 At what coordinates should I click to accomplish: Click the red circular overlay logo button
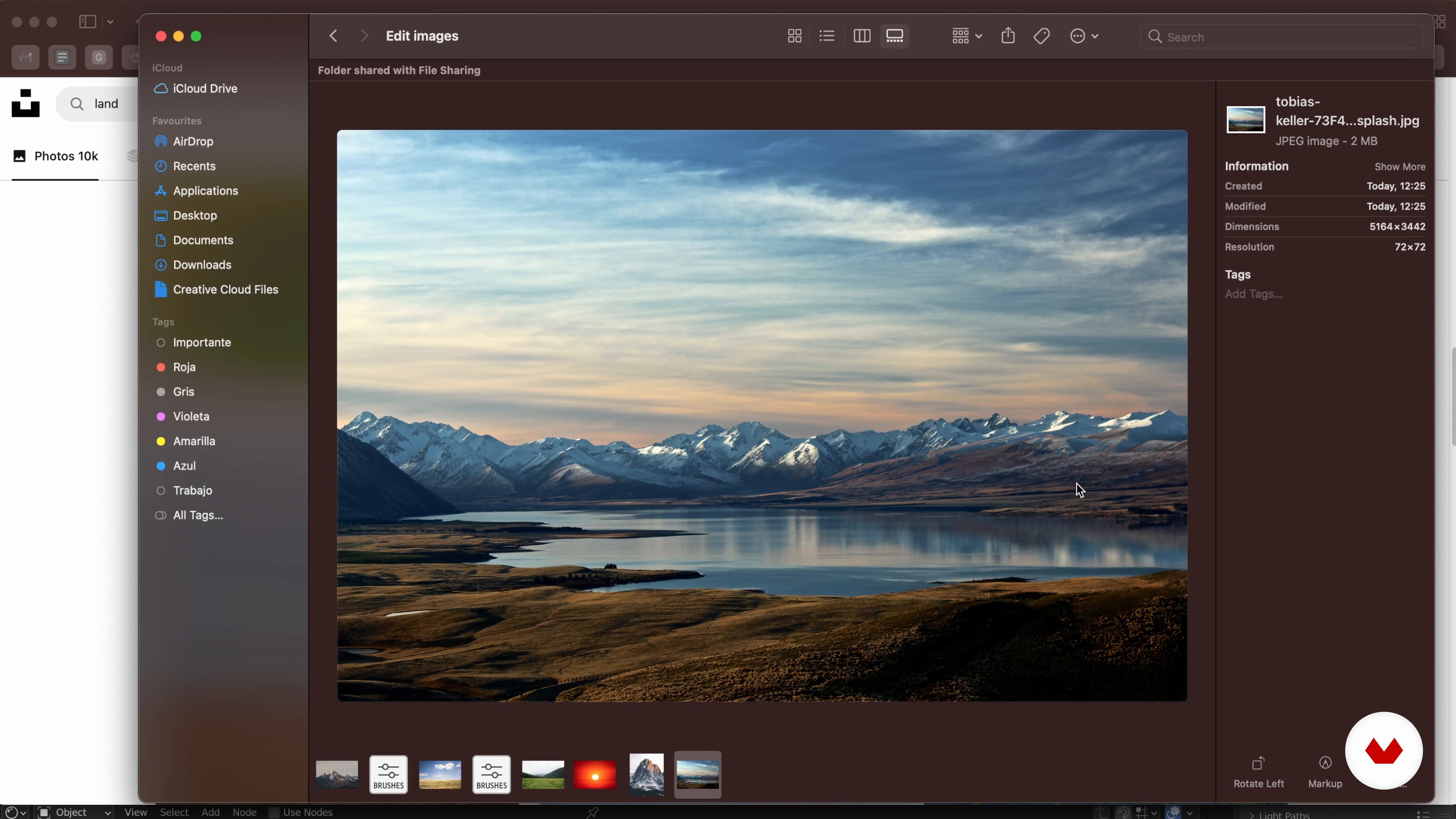[x=1383, y=751]
